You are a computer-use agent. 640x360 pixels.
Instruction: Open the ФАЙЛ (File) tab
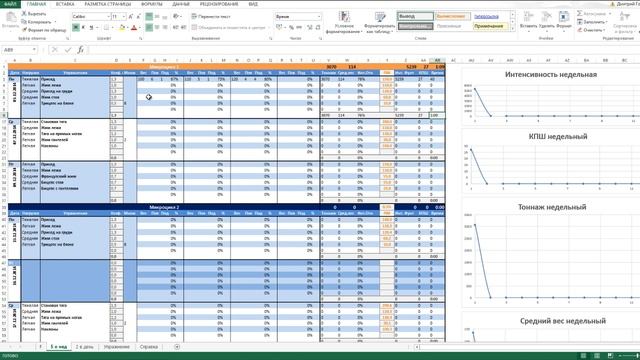pyautogui.click(x=10, y=4)
